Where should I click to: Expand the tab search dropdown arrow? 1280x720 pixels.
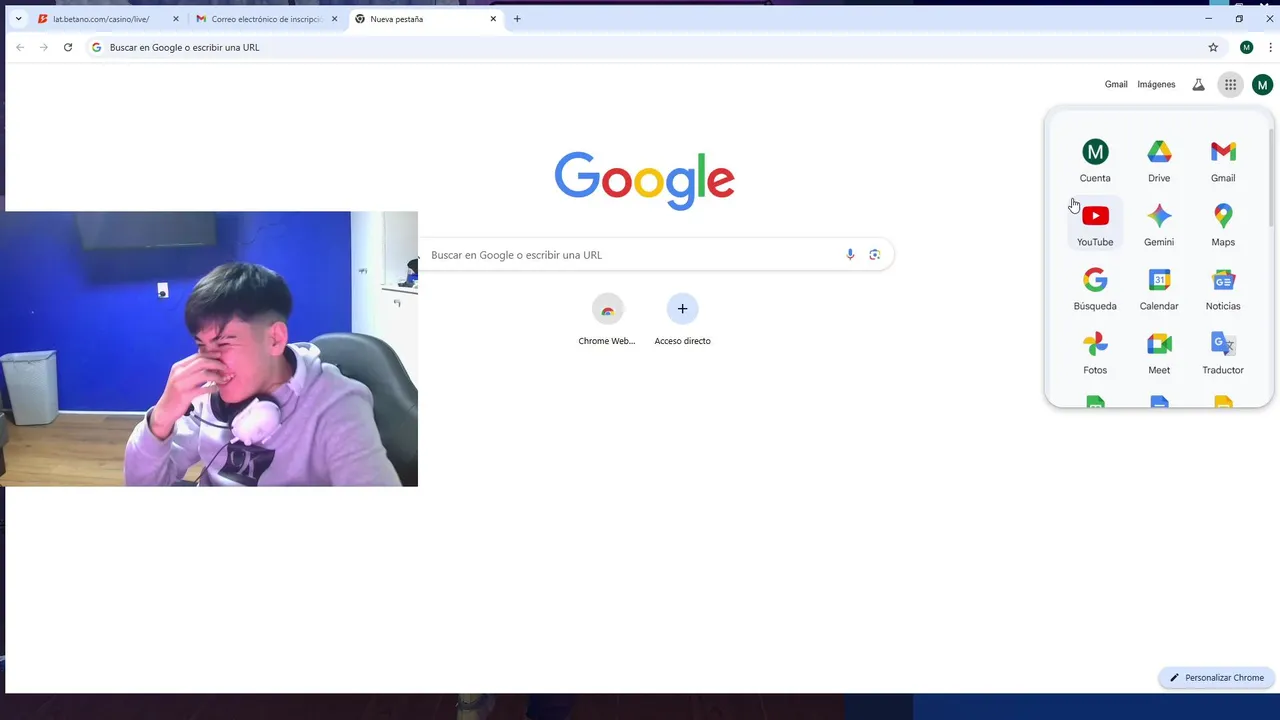(18, 19)
